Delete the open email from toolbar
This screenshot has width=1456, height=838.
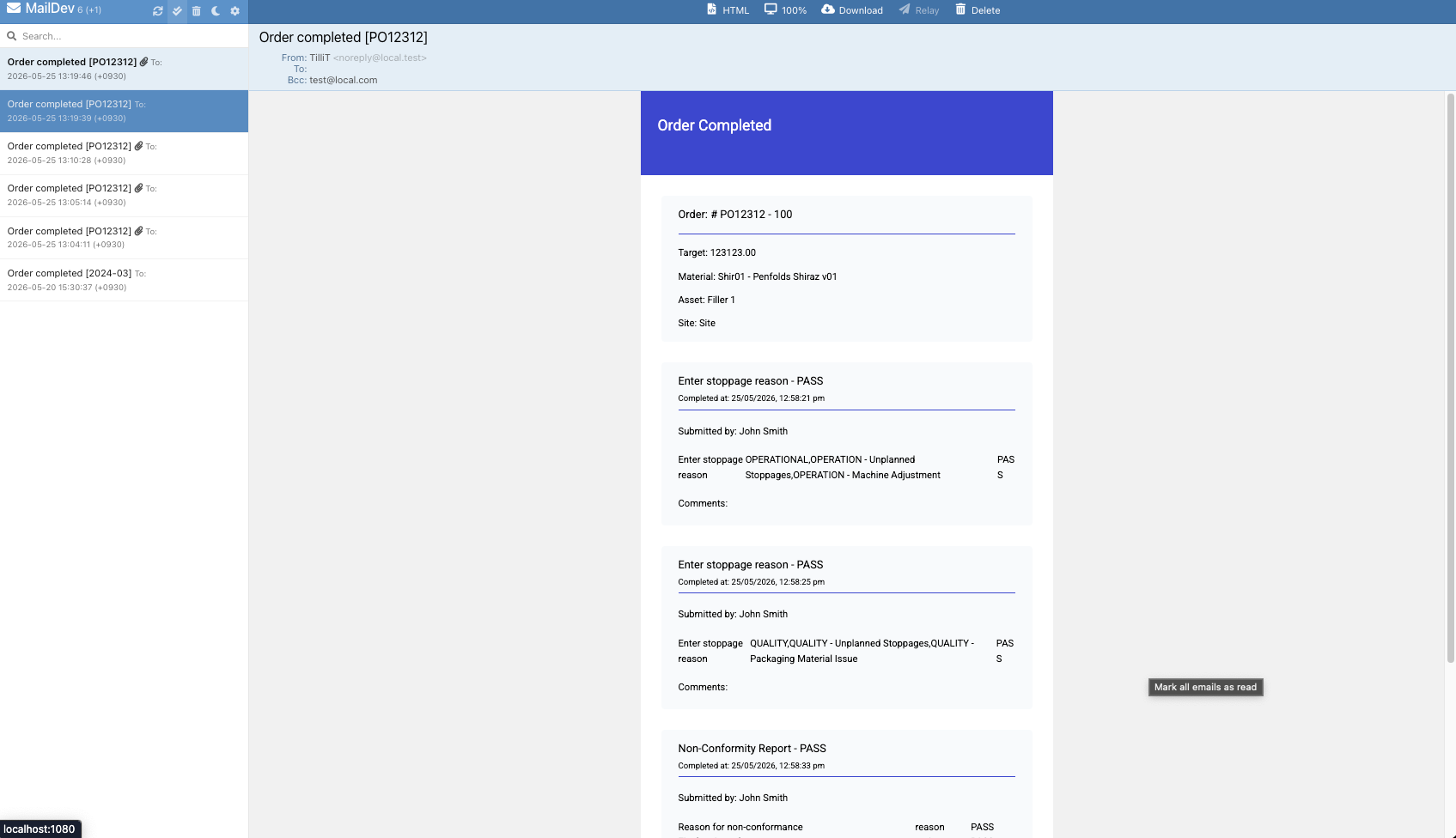978,10
